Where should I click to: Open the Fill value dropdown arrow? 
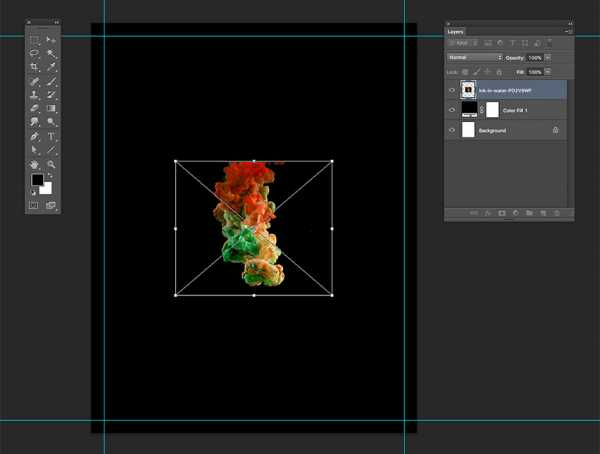[548, 72]
